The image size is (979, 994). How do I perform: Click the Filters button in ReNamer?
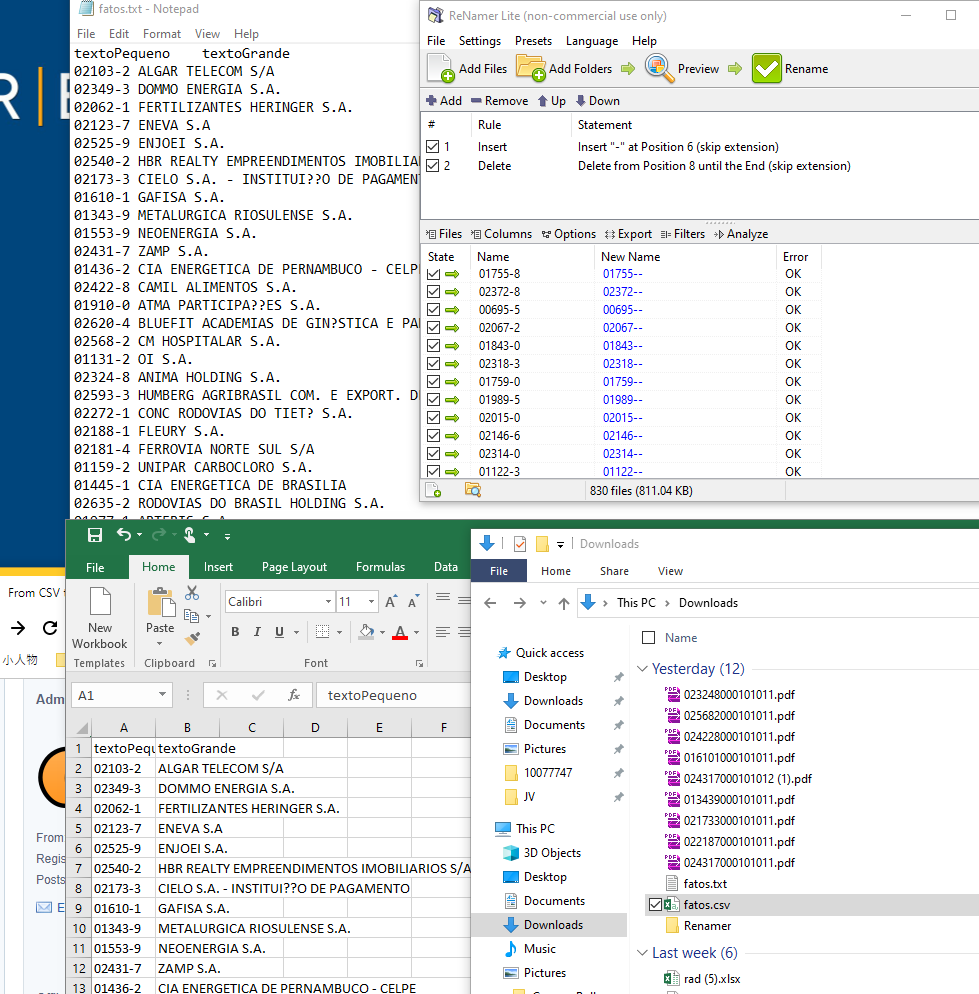point(683,234)
